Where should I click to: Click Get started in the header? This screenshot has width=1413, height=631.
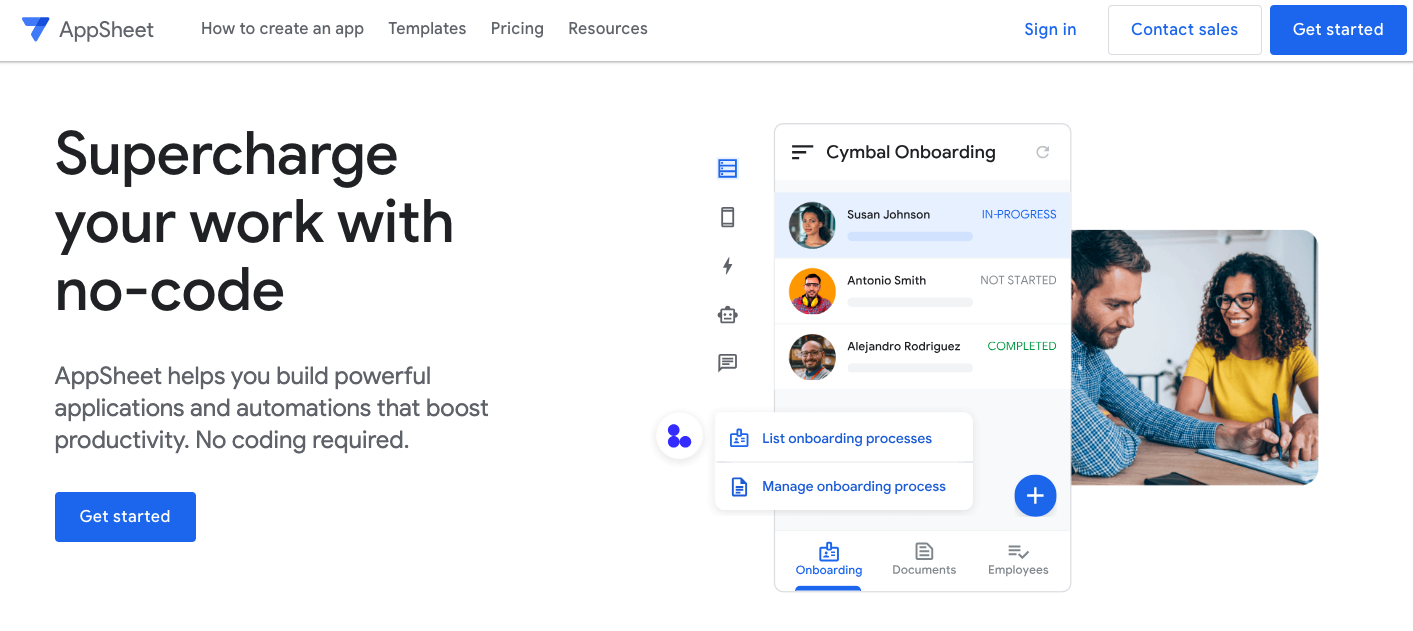pos(1338,30)
